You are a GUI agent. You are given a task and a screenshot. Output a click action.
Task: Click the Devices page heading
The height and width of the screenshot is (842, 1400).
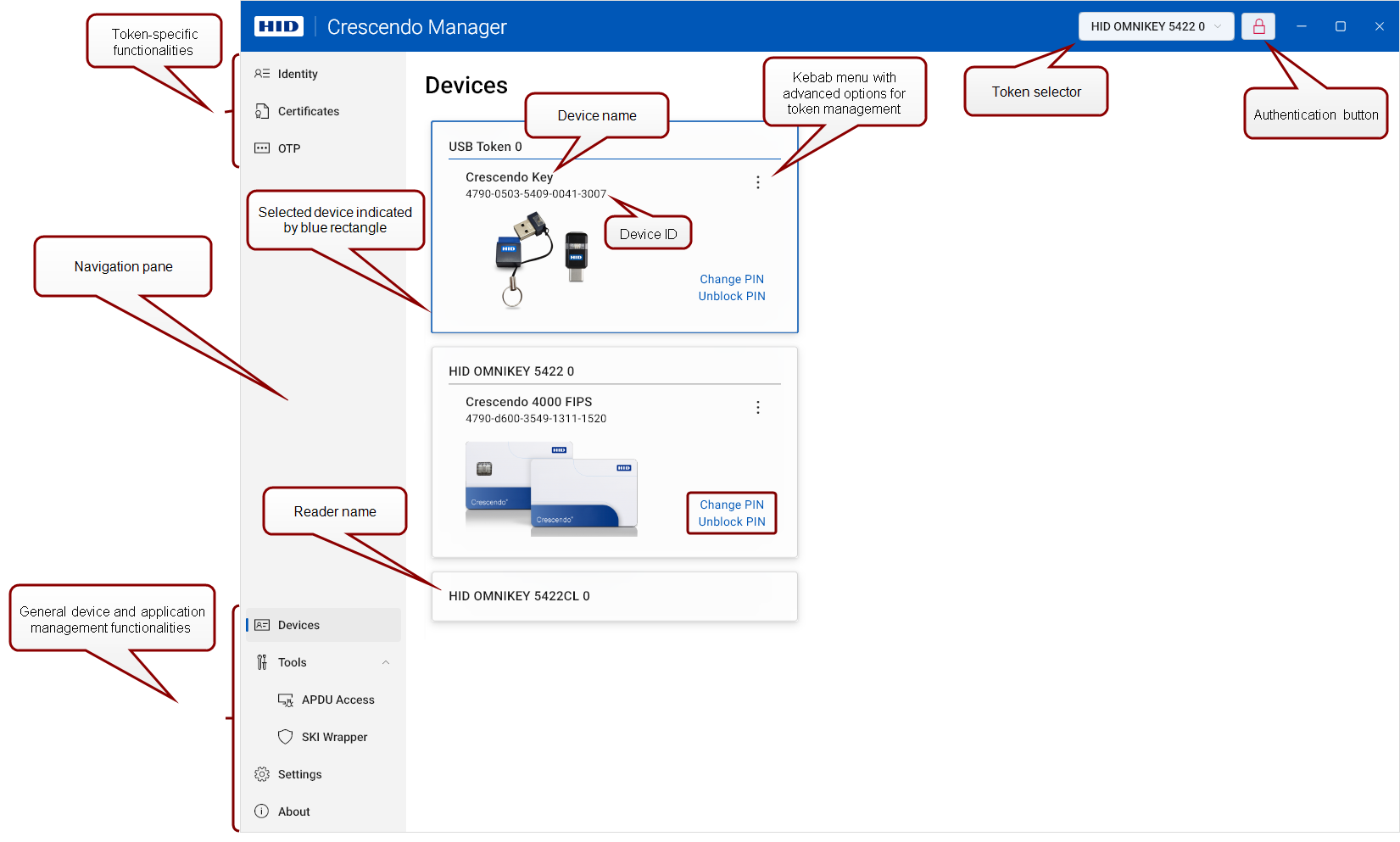pyautogui.click(x=466, y=86)
